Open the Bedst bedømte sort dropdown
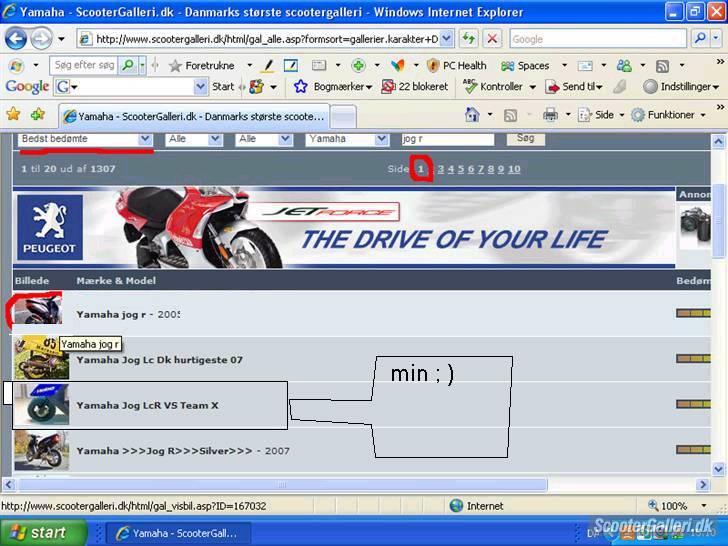This screenshot has height=546, width=728. click(86, 139)
